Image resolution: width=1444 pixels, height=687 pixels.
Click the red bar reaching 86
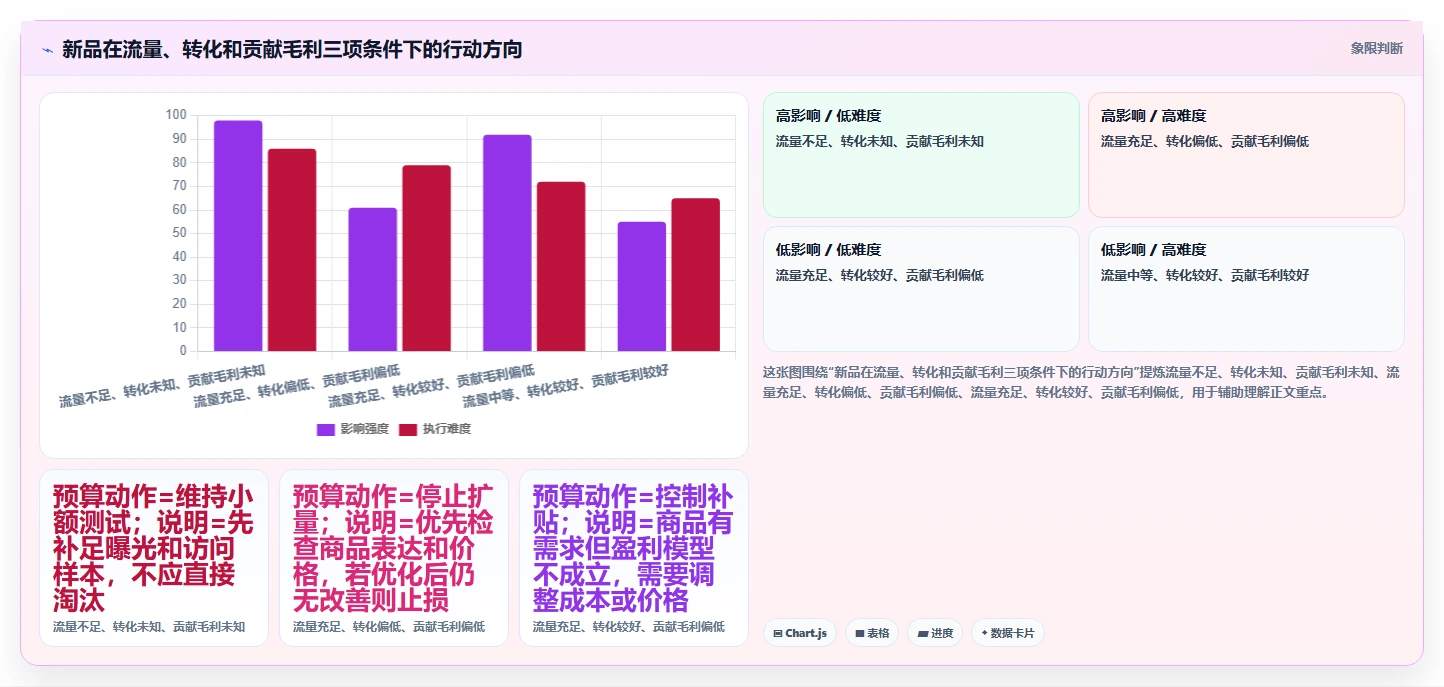292,250
